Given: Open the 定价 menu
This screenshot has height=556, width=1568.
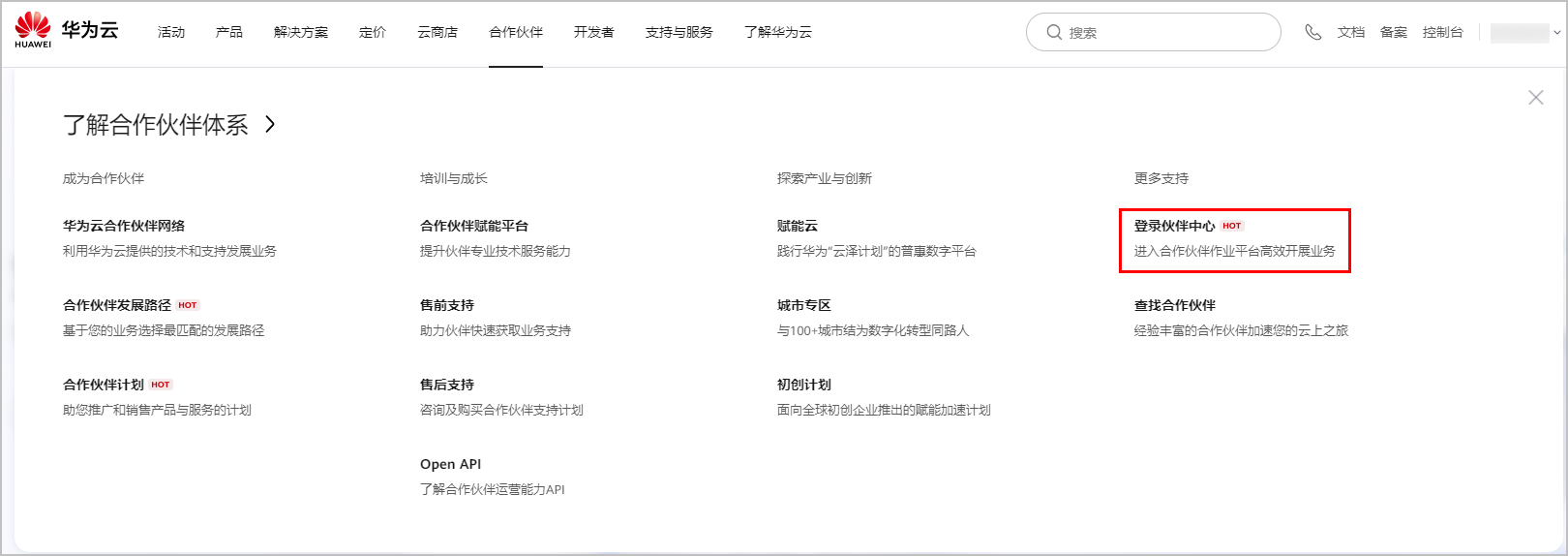Looking at the screenshot, I should click(x=373, y=32).
